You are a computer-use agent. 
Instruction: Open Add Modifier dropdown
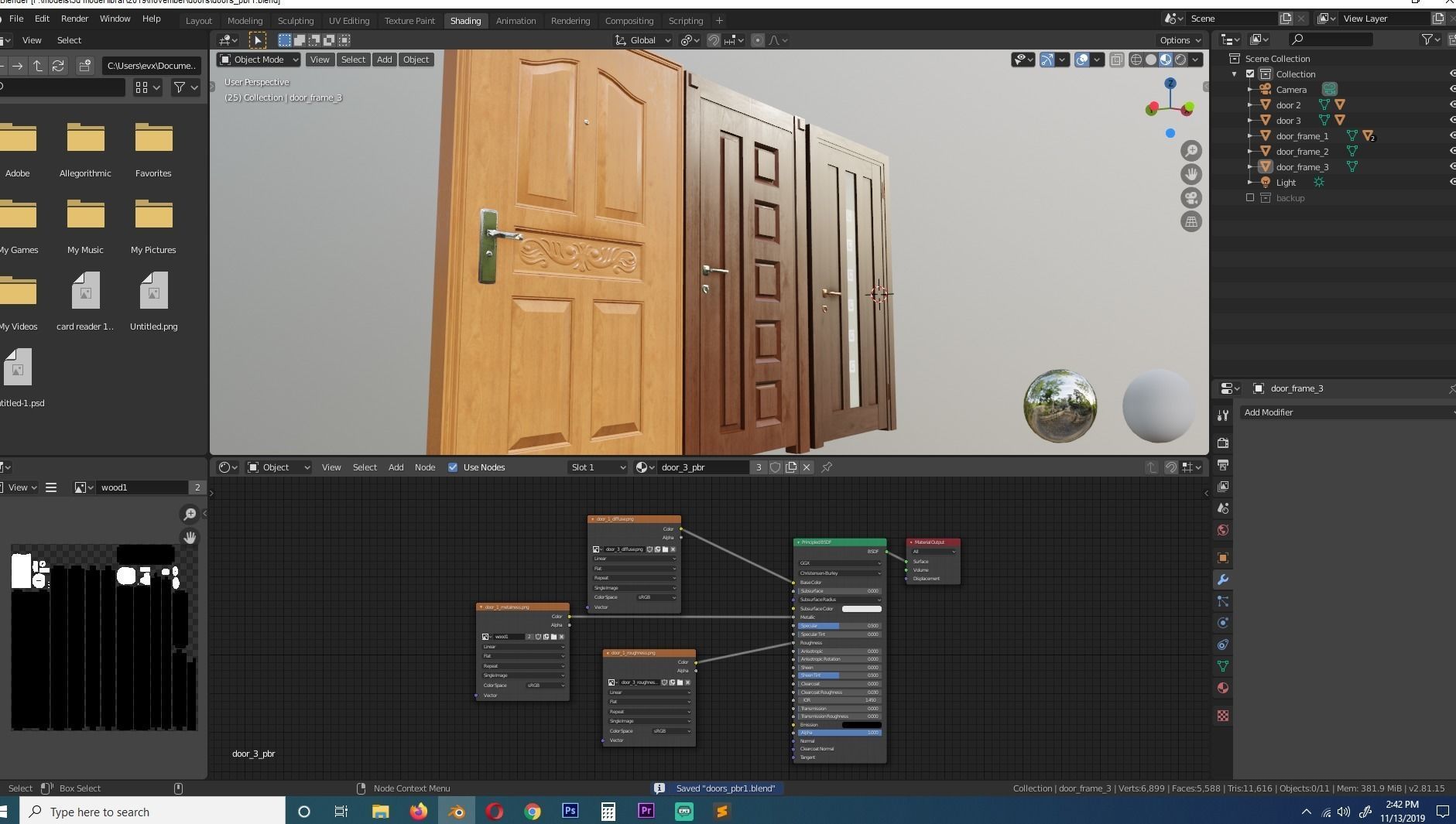(1347, 412)
